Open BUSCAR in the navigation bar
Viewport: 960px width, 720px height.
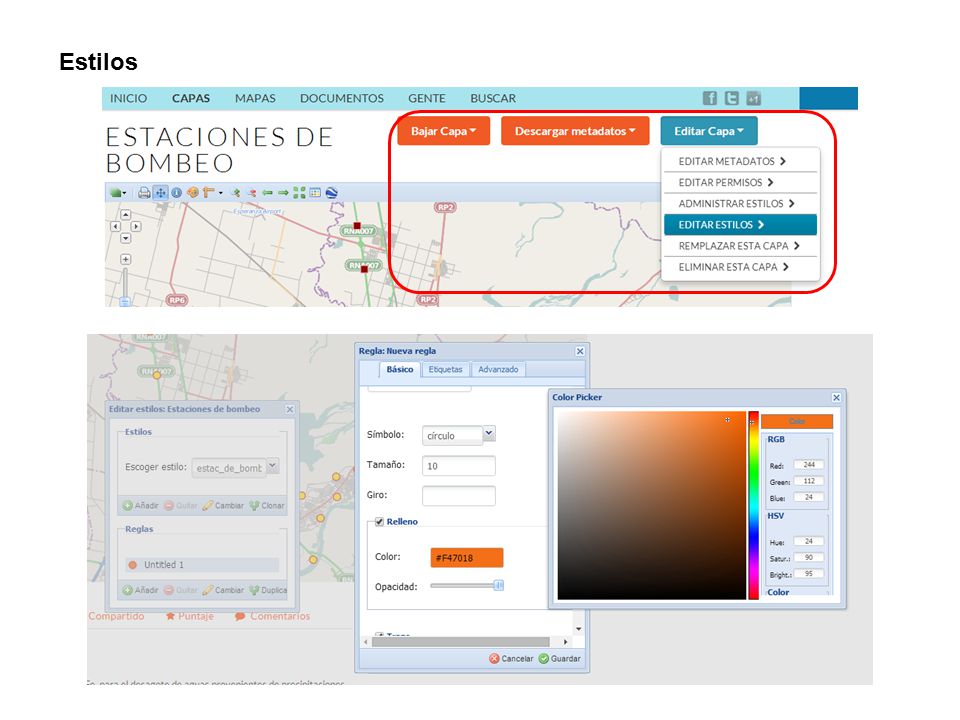coord(493,99)
